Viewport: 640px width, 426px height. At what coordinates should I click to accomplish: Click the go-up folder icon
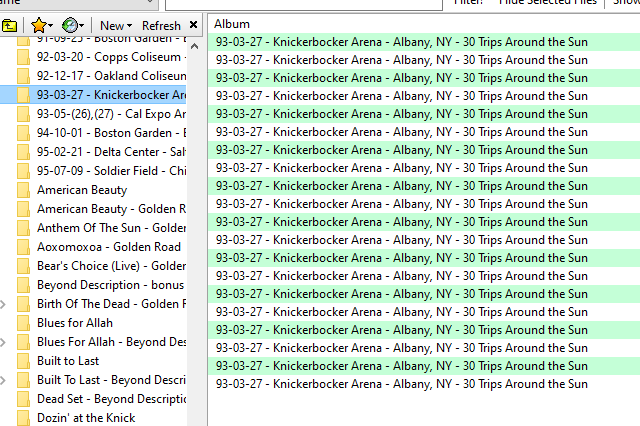click(x=9, y=26)
